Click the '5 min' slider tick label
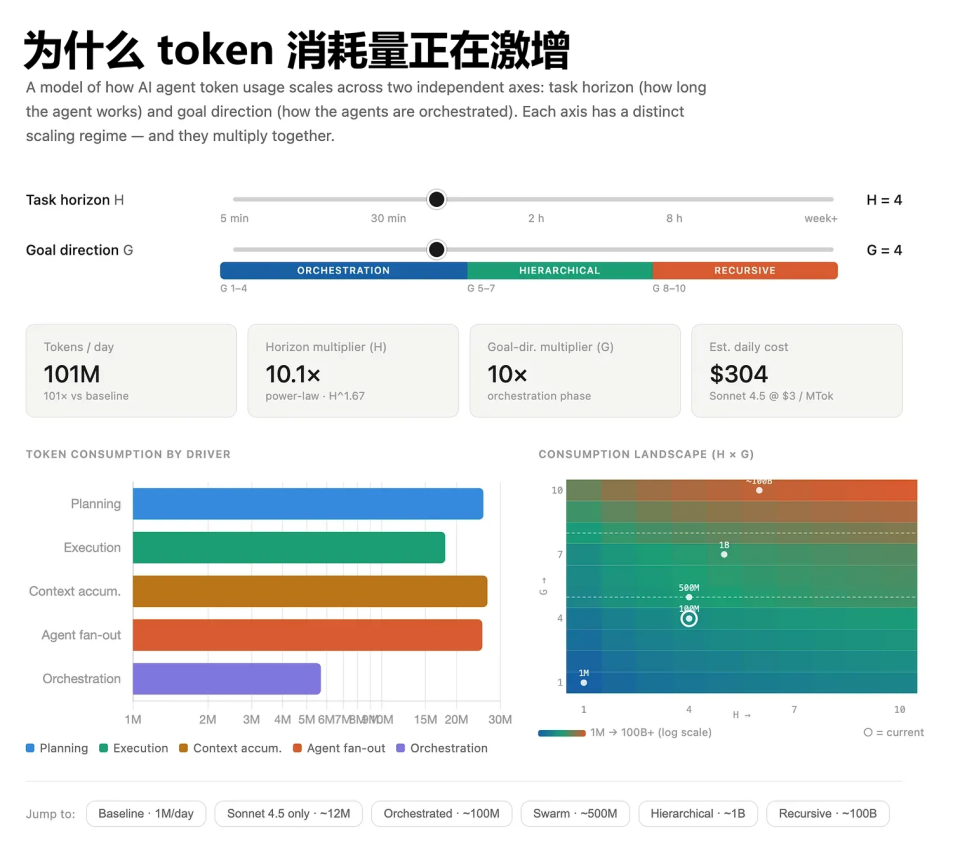 point(234,219)
